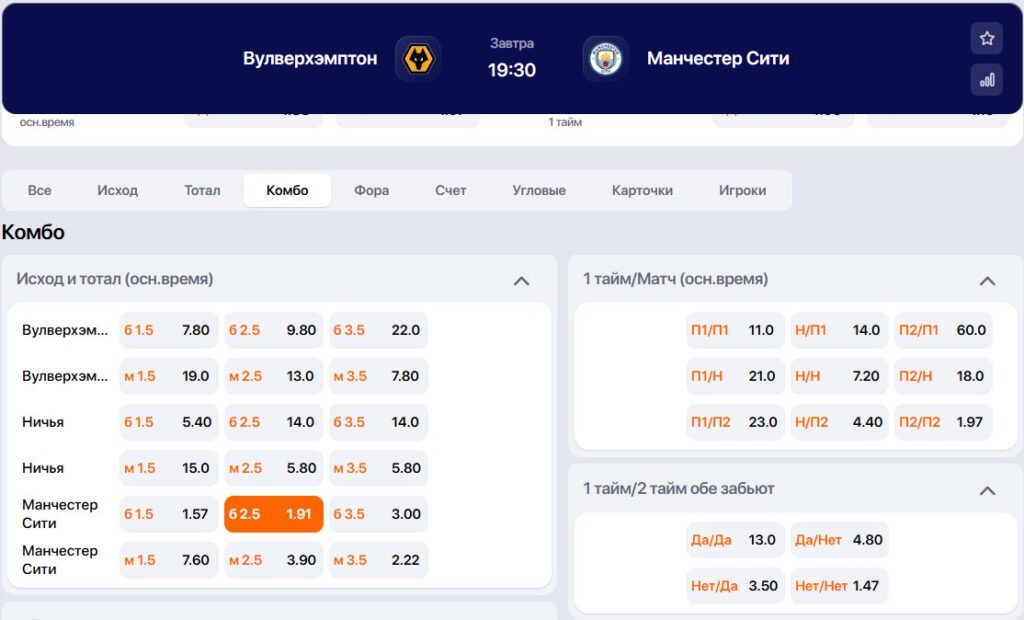Choose Вулверхэмптон м 1.5 odds 19.0

168,376
